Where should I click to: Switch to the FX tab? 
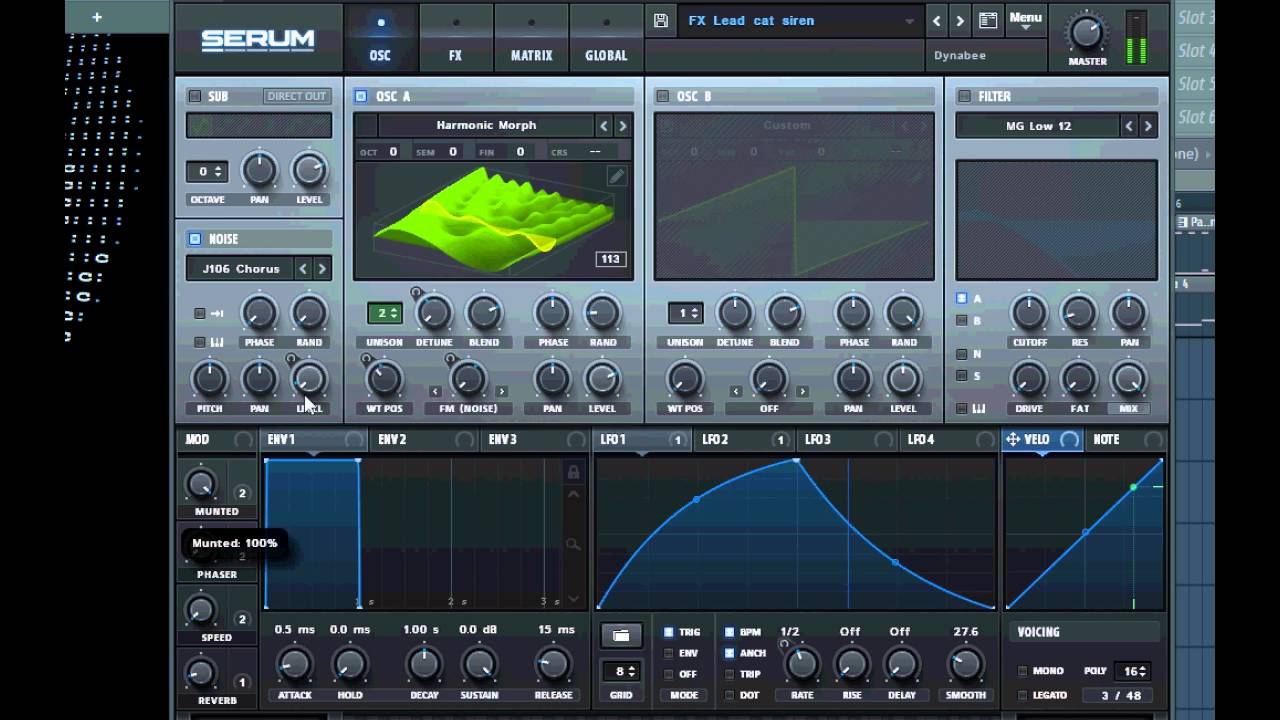coord(455,37)
